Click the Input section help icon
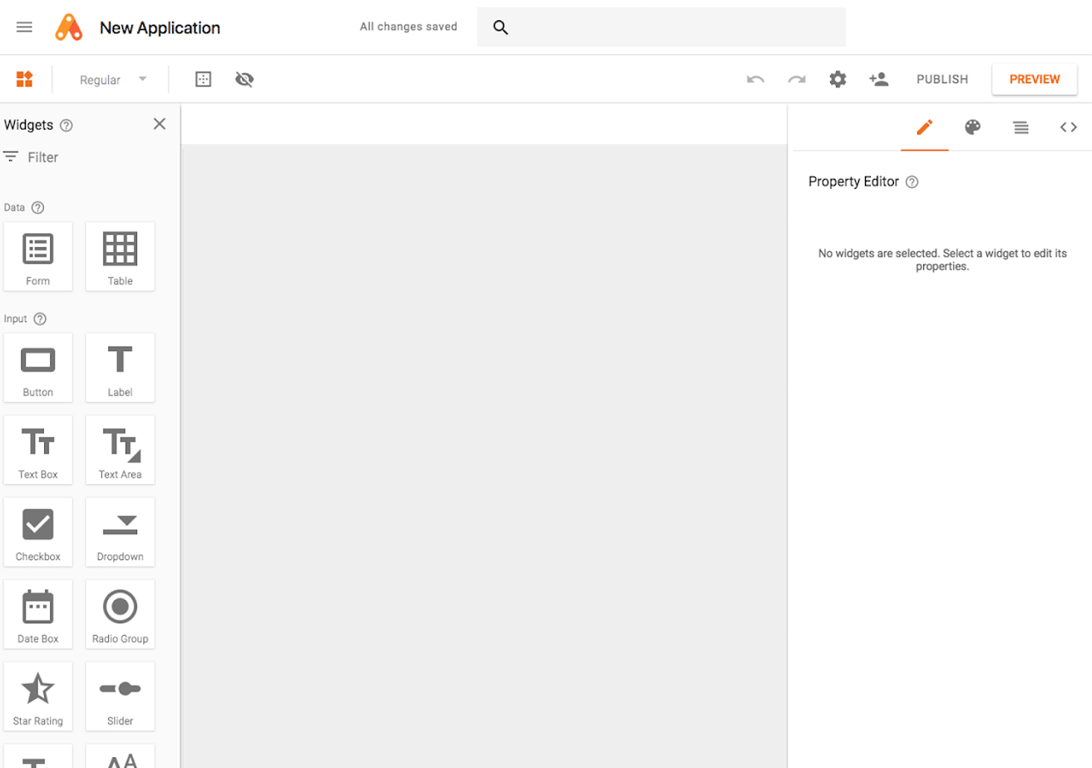This screenshot has width=1092, height=768. pyautogui.click(x=40, y=319)
